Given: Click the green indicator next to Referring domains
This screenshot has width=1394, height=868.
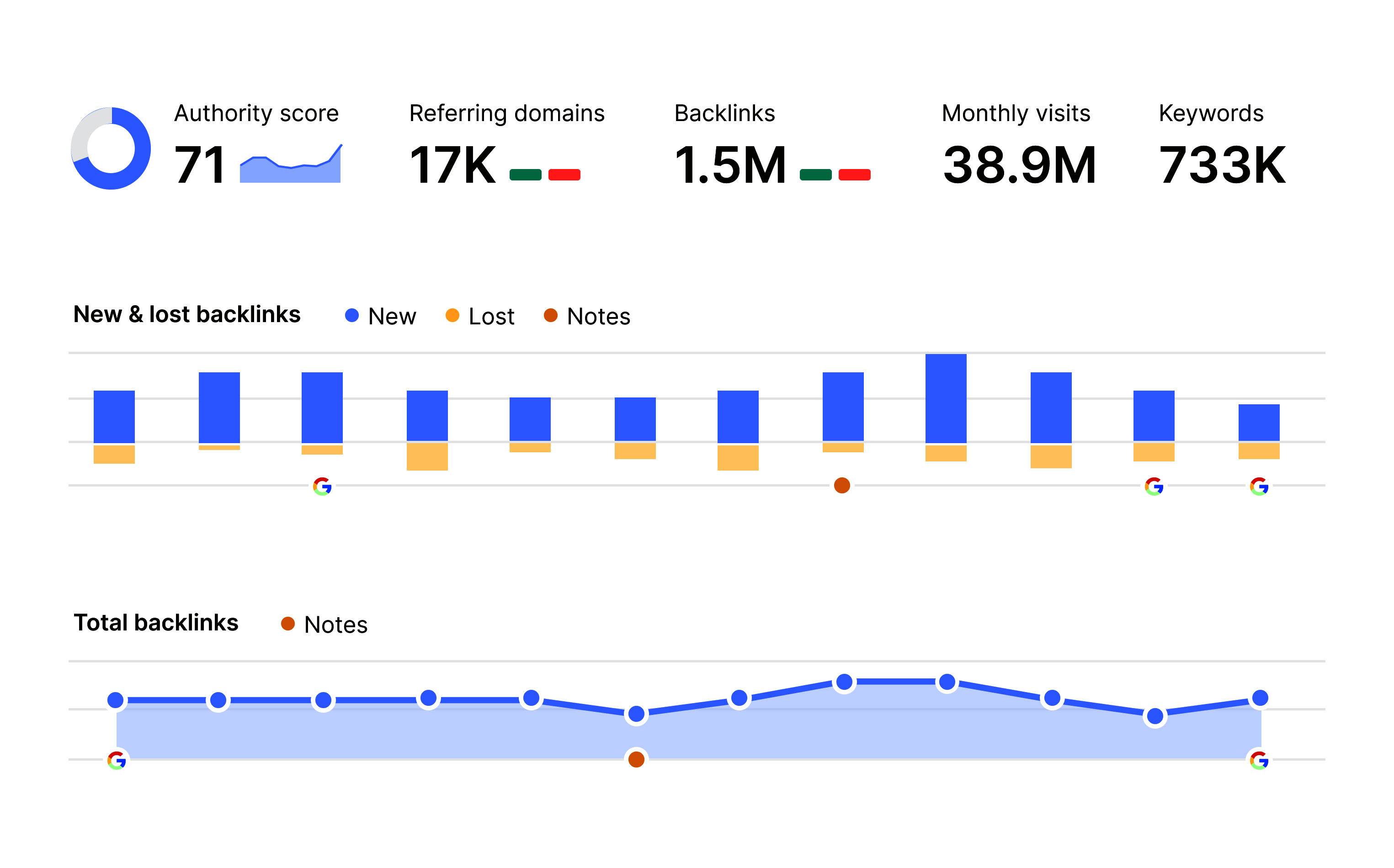Looking at the screenshot, I should click(x=526, y=175).
